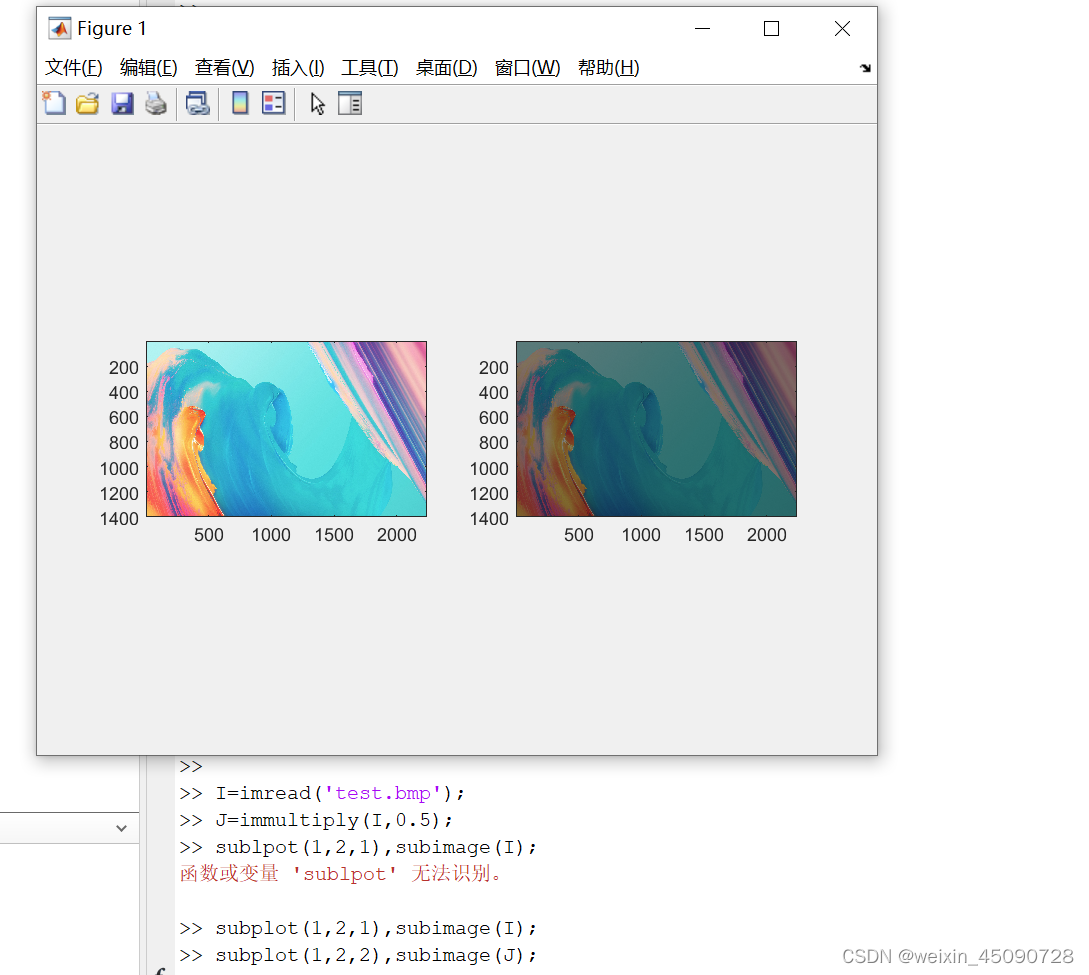The width and height of the screenshot is (1089, 975).
Task: Save the figure with floppy icon
Action: coord(122,103)
